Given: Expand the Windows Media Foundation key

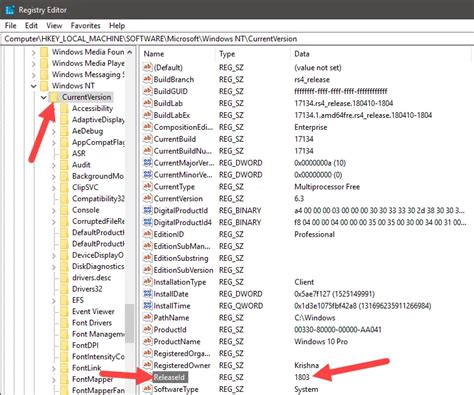Looking at the screenshot, I should tap(33, 52).
